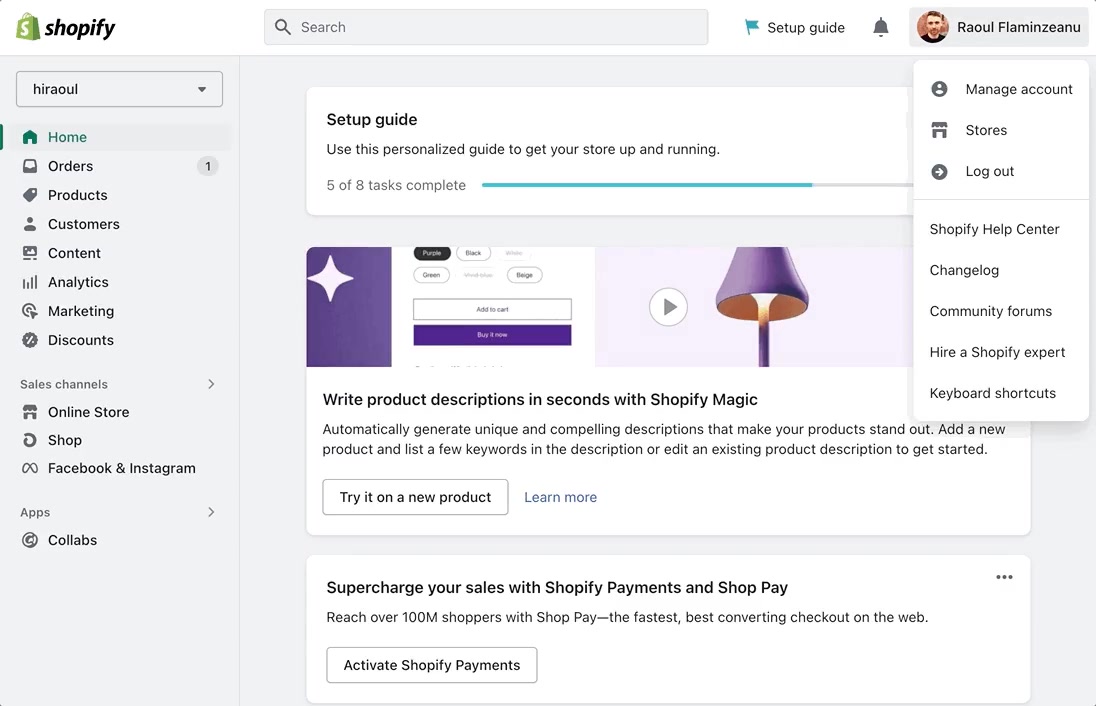Open the hiraoul store switcher dropdown
The width and height of the screenshot is (1096, 706).
[120, 89]
